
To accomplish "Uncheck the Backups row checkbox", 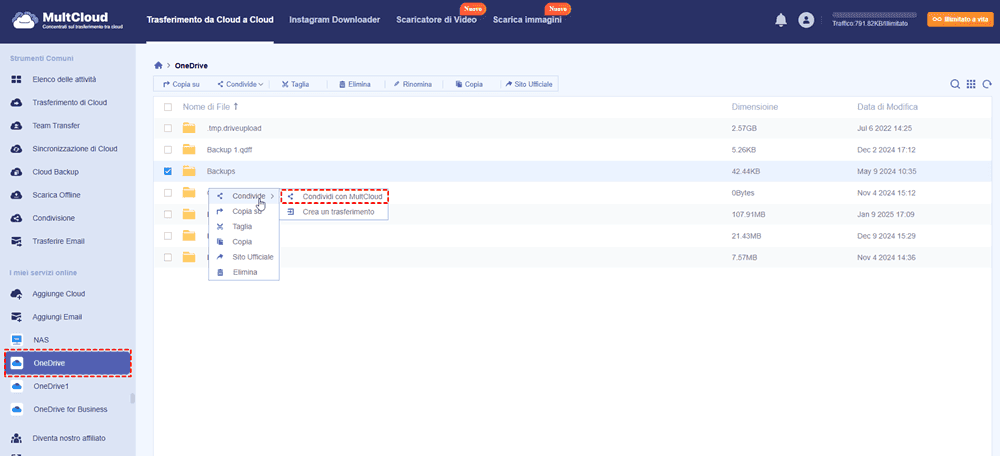I will pos(168,171).
